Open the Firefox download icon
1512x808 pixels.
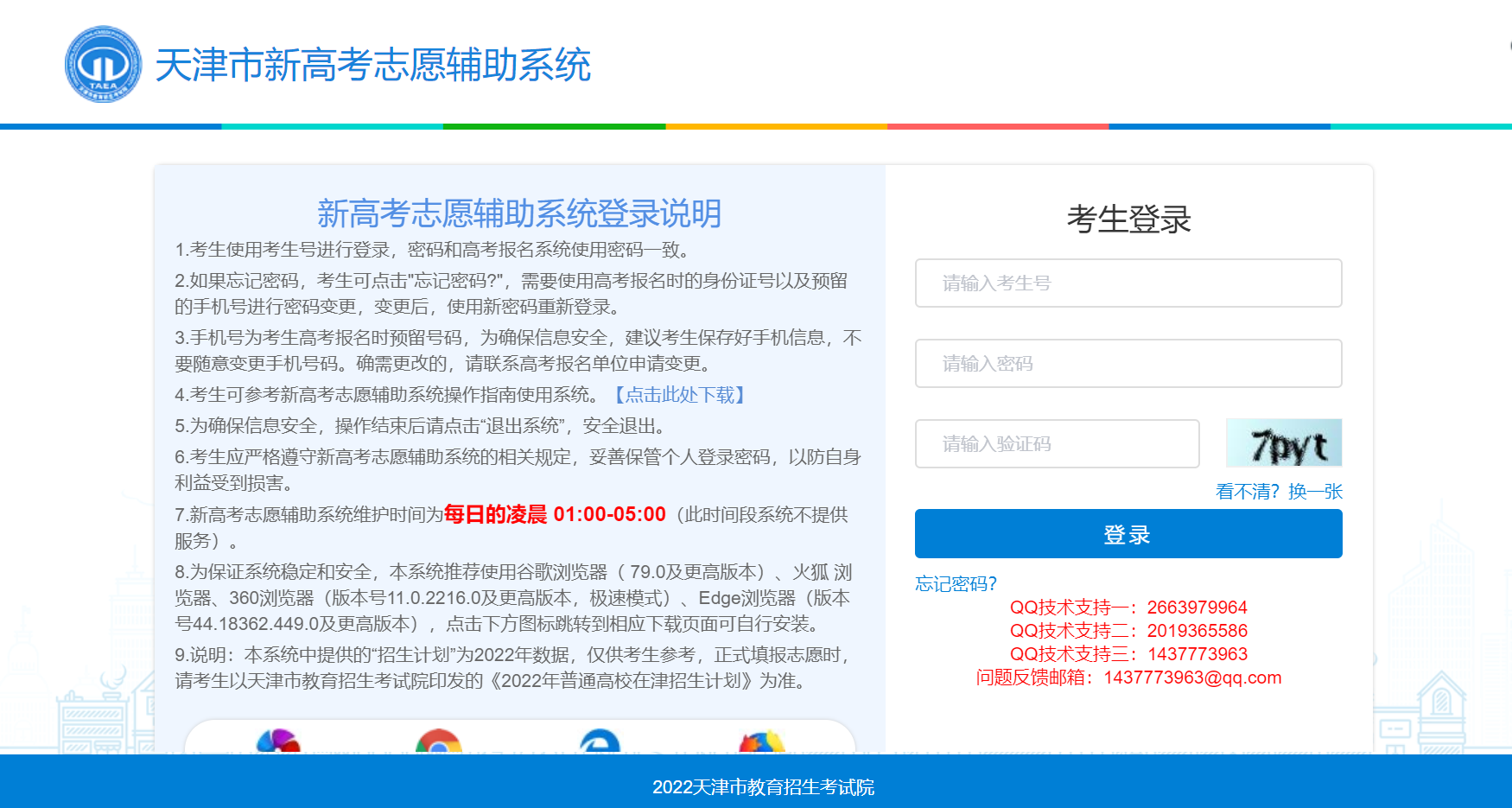pyautogui.click(x=761, y=743)
